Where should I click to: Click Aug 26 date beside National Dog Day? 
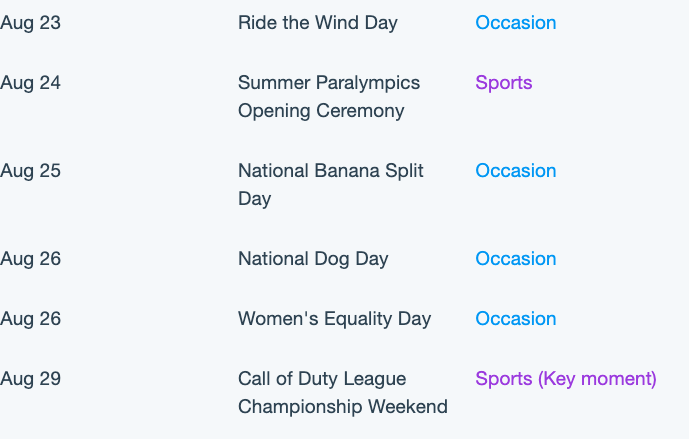point(30,259)
